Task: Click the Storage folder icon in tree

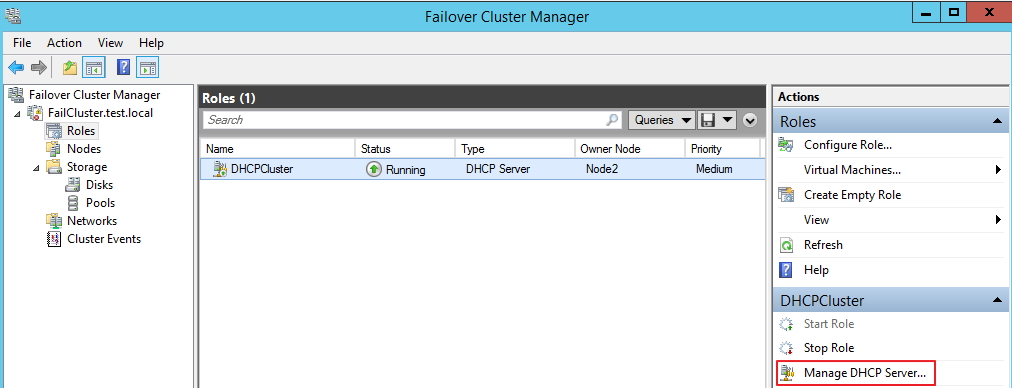Action: point(54,167)
